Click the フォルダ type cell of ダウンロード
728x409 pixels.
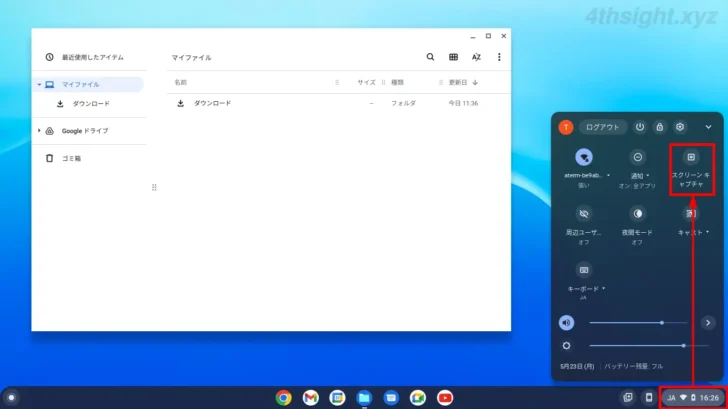click(403, 103)
